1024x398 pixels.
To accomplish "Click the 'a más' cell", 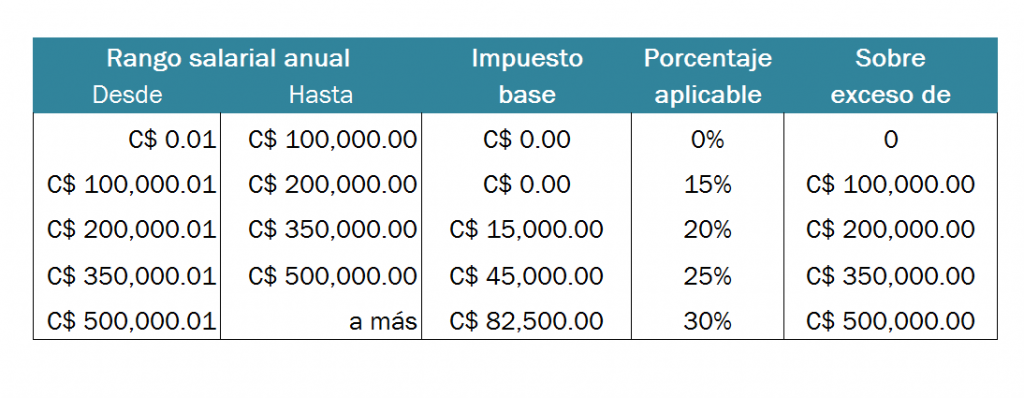I will coord(383,322).
